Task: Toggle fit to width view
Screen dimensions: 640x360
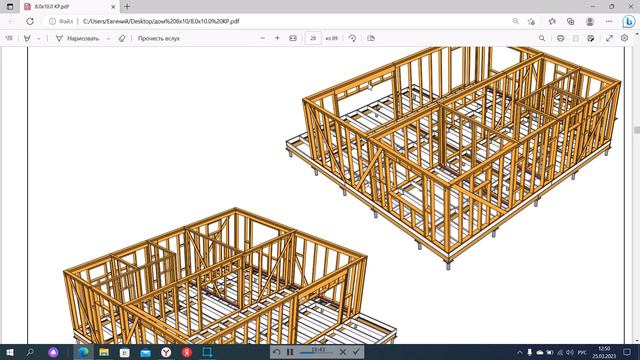Action: [293, 38]
